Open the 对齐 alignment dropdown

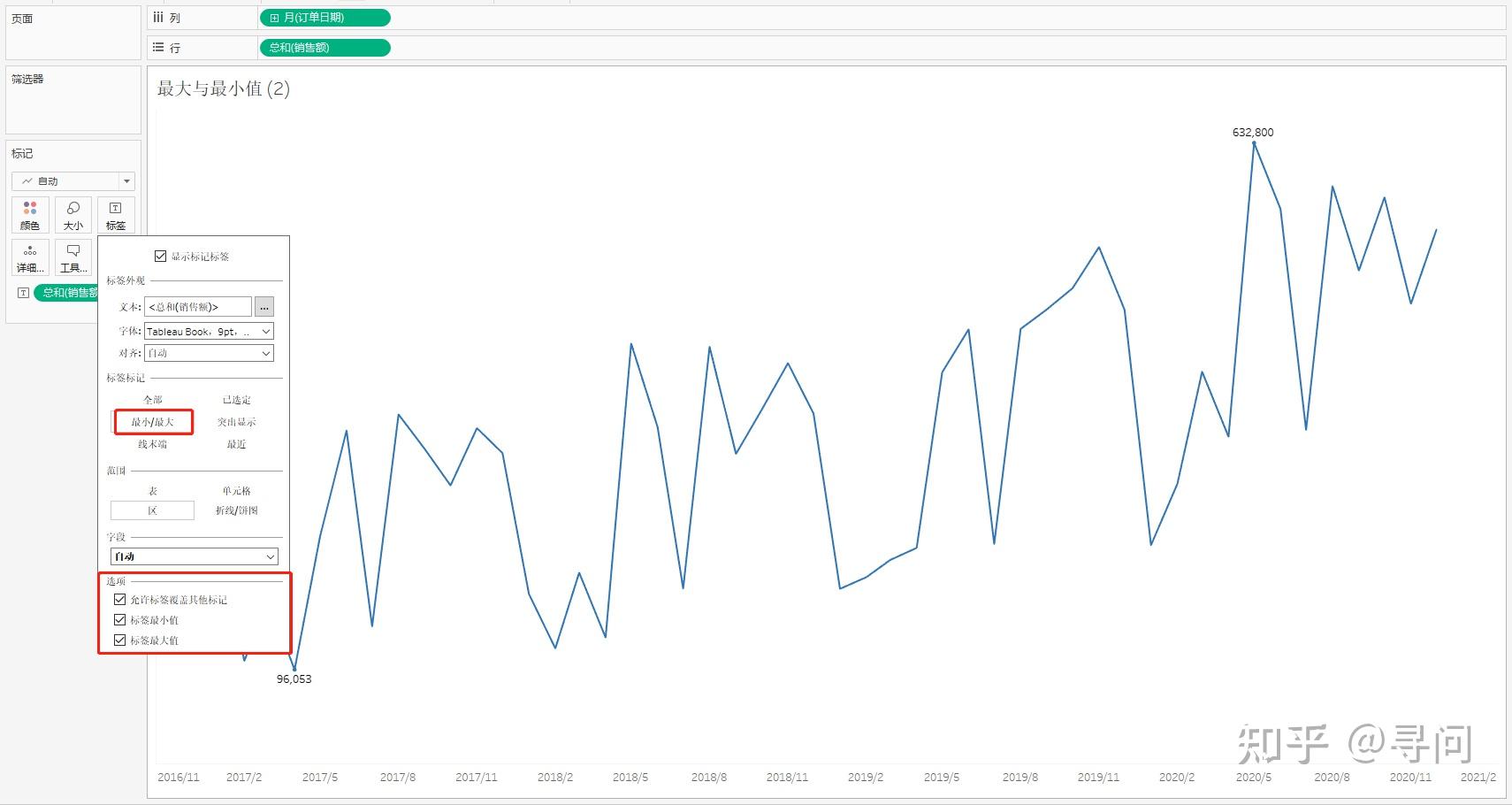pyautogui.click(x=210, y=353)
